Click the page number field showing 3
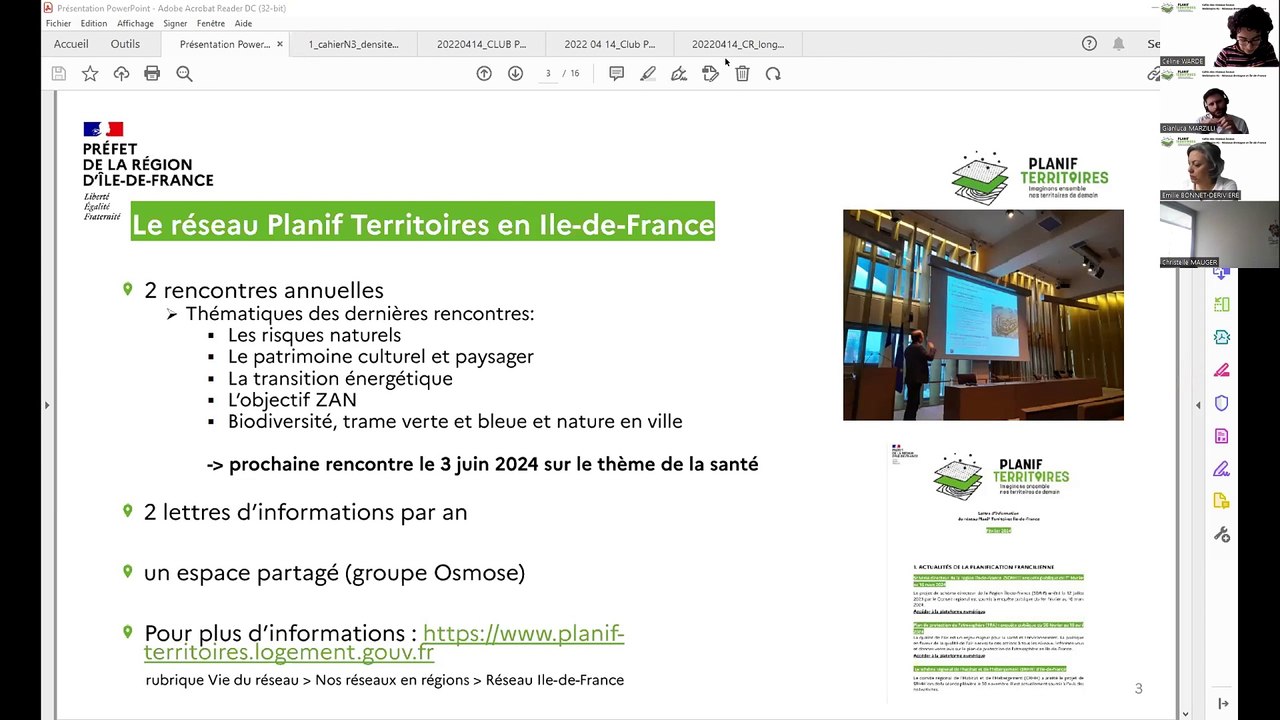 tap(548, 73)
